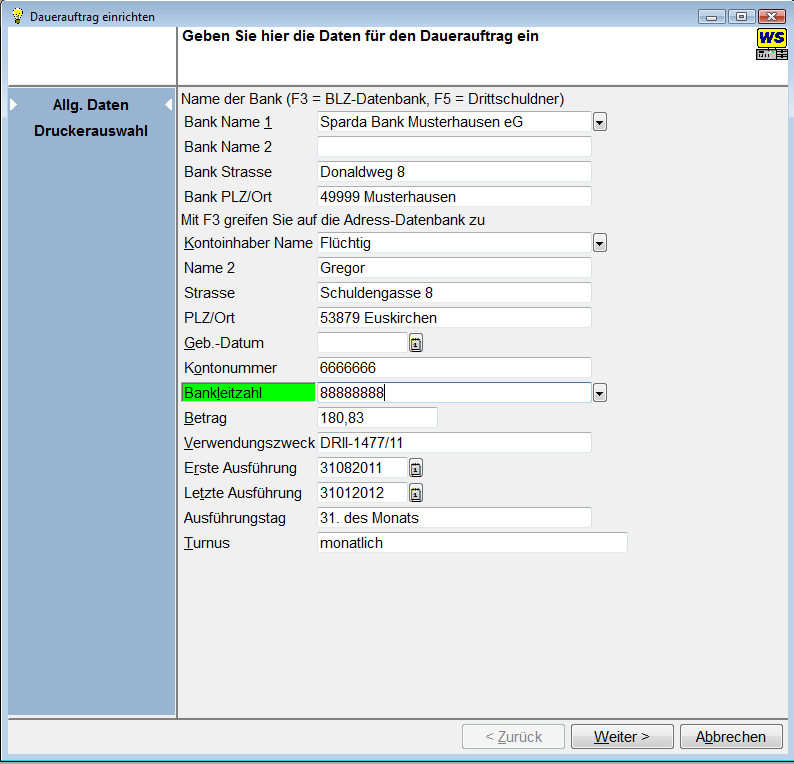Select the Allg. Daten section
This screenshot has width=794, height=764.
90,105
